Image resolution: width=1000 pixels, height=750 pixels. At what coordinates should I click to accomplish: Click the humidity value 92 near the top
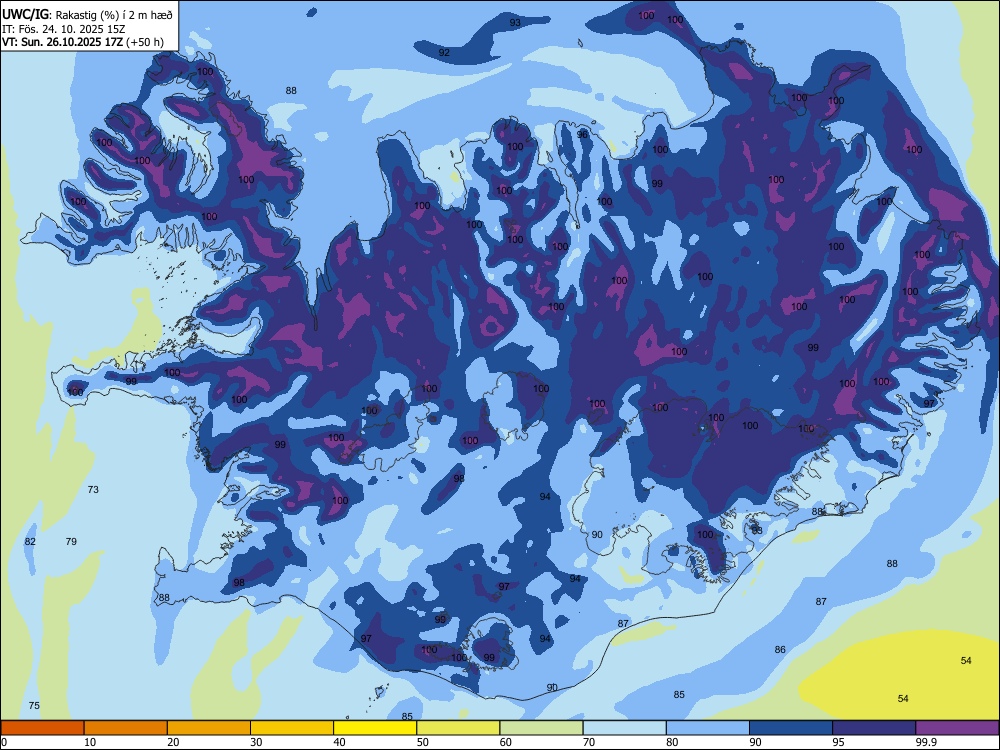(445, 52)
